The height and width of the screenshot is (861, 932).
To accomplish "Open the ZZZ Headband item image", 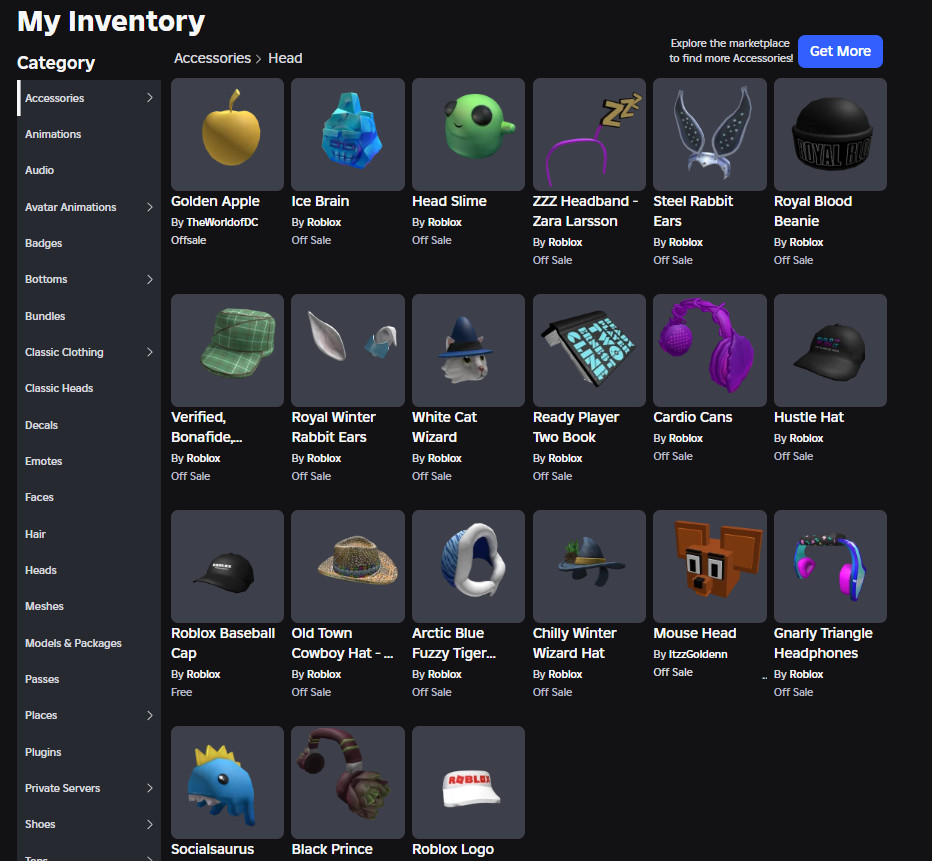I will coord(589,134).
